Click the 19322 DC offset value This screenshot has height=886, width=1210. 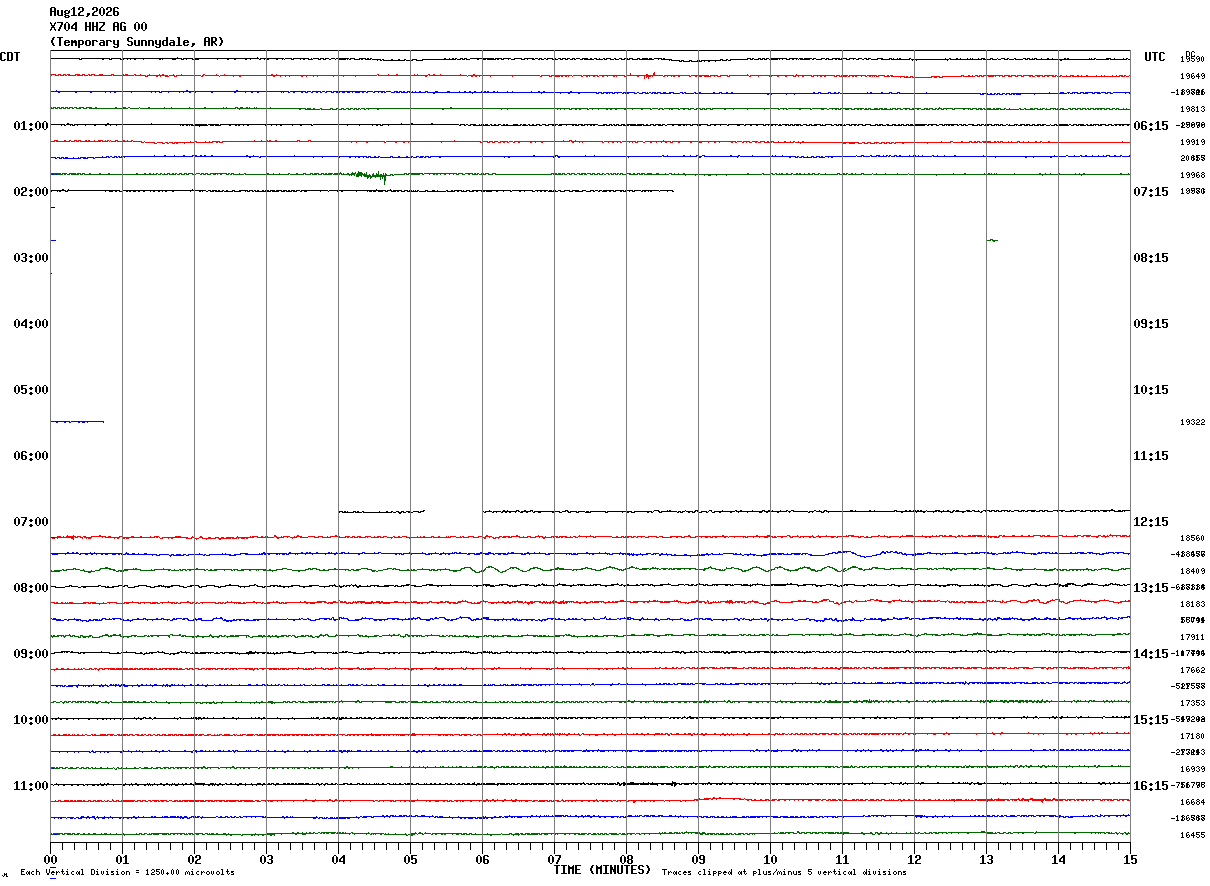[1192, 422]
